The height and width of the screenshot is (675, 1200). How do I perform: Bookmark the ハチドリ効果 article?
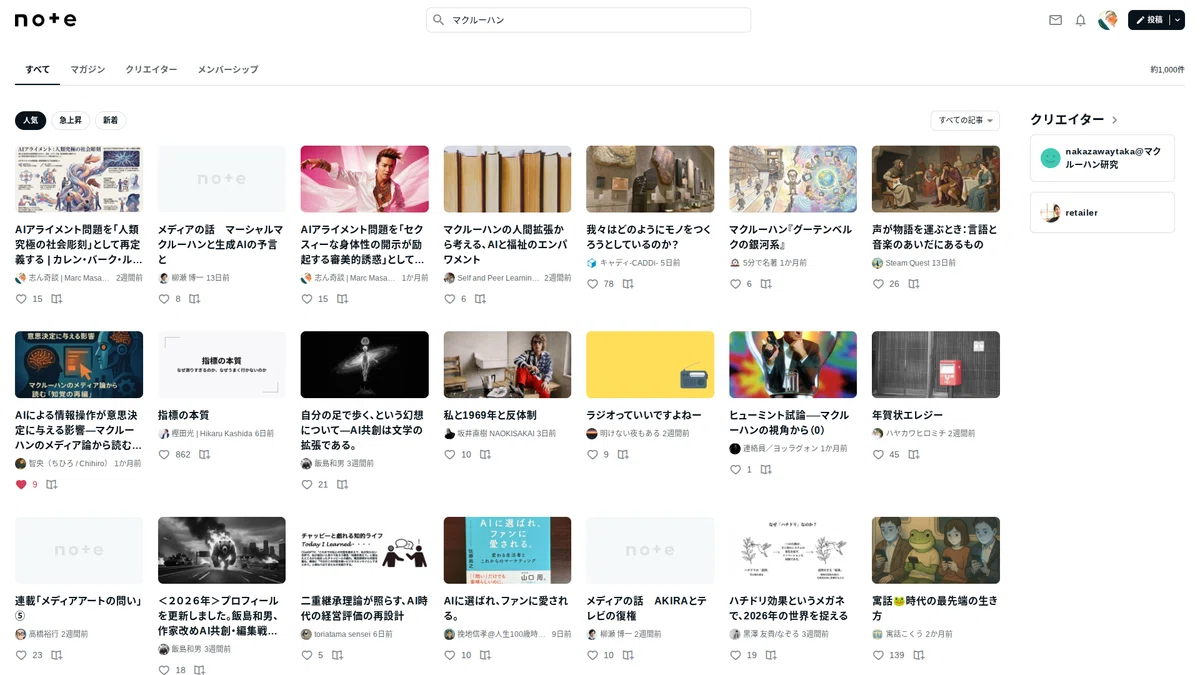point(770,655)
